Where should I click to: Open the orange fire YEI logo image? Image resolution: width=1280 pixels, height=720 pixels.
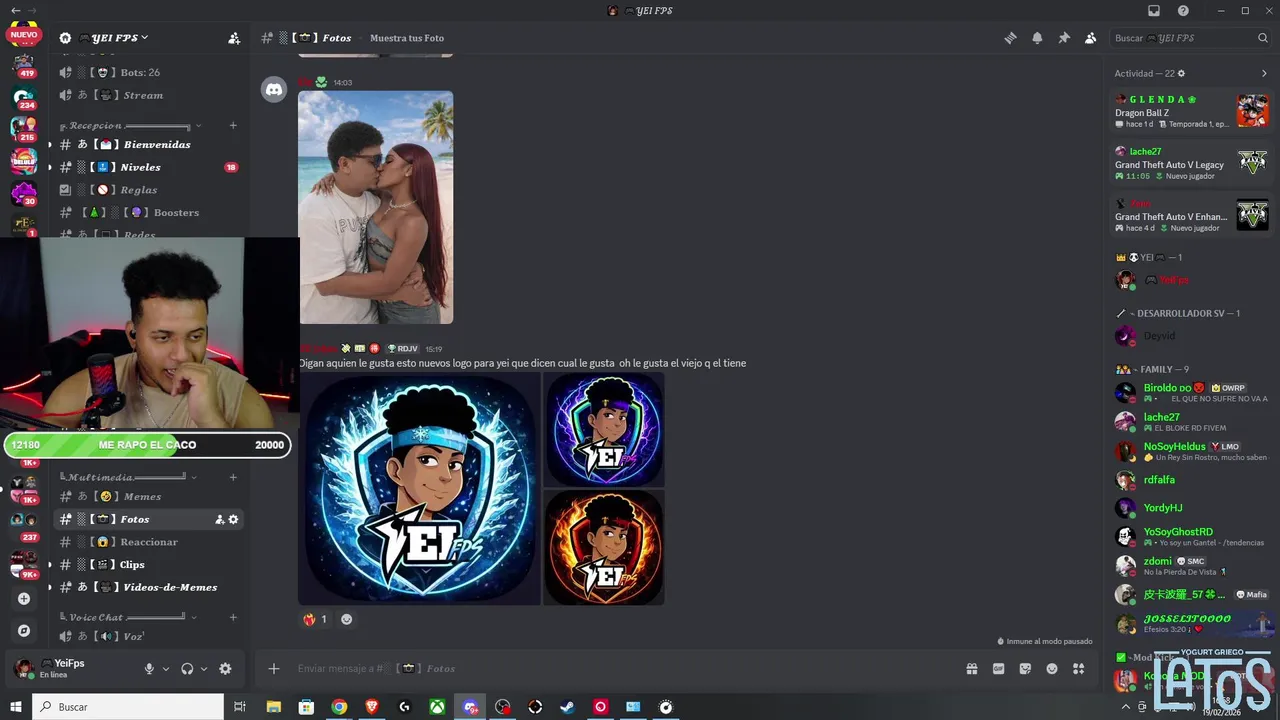pyautogui.click(x=604, y=548)
